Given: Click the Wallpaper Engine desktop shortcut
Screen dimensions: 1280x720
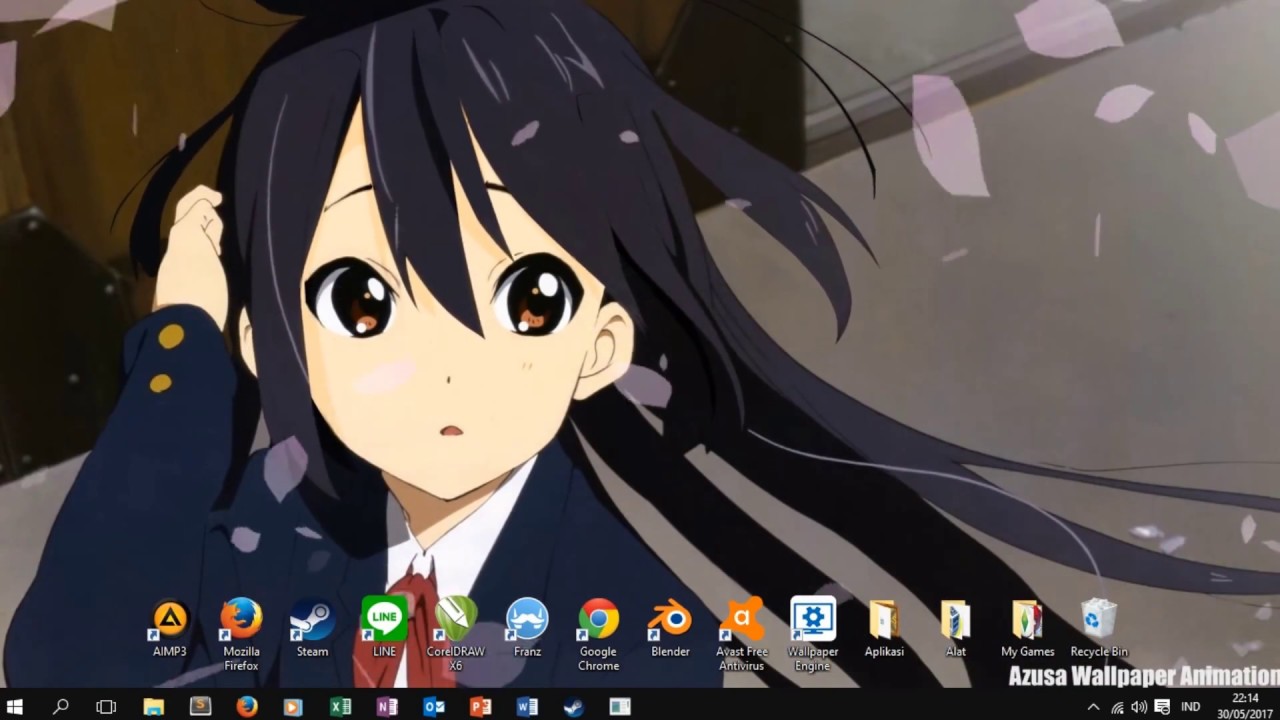Looking at the screenshot, I should point(813,635).
